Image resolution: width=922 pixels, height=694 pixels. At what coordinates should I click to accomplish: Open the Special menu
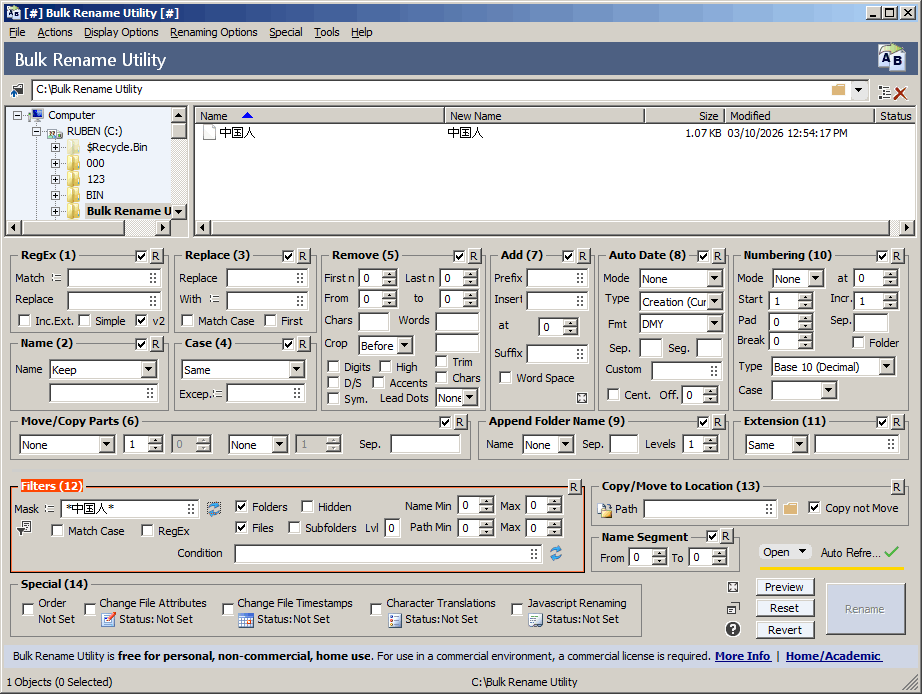(x=286, y=32)
